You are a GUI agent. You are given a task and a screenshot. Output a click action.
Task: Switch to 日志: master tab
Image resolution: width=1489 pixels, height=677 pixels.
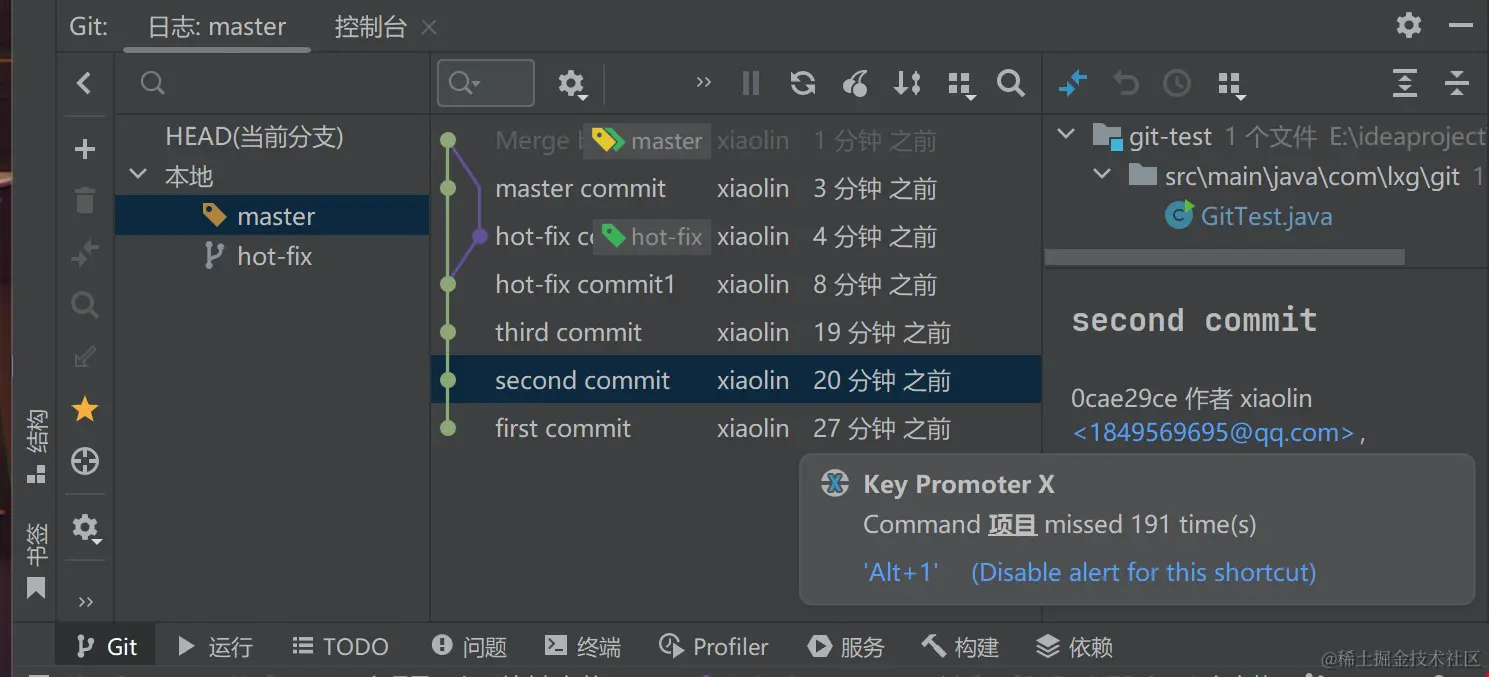tap(217, 27)
